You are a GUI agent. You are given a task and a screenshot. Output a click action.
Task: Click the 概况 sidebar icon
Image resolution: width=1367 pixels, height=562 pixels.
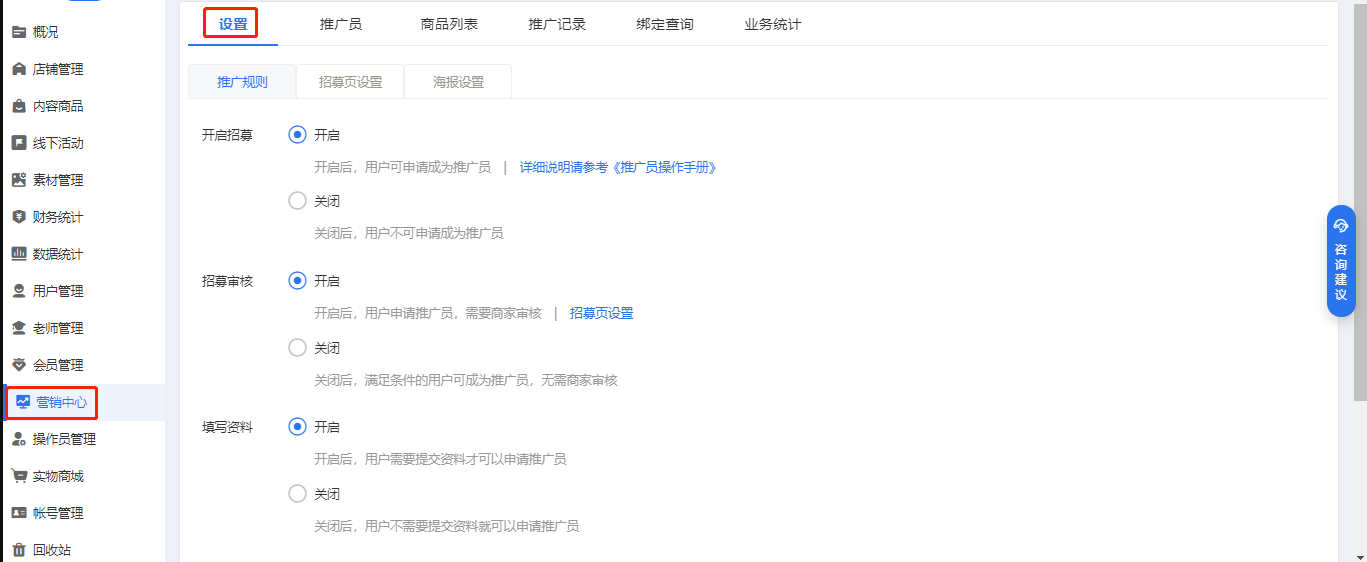click(19, 32)
